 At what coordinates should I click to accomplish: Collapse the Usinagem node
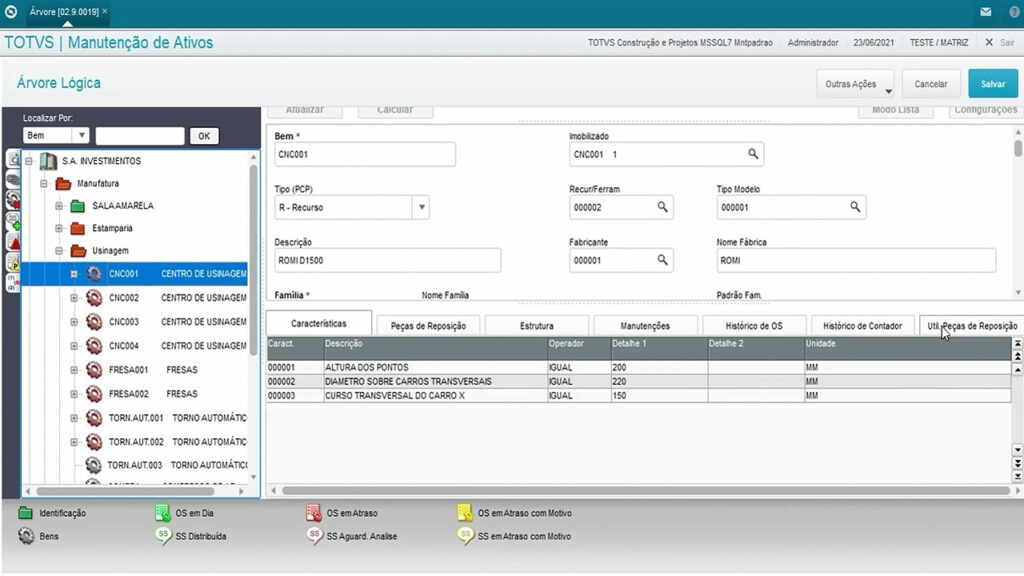tap(59, 251)
